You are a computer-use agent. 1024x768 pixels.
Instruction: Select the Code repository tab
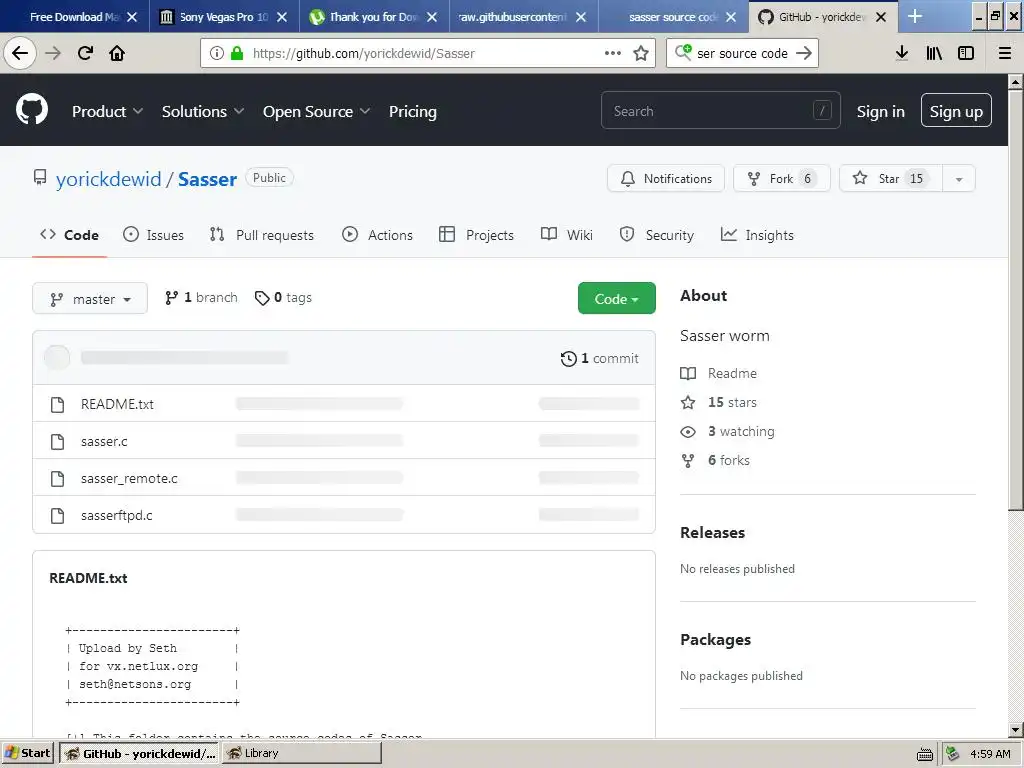69,235
